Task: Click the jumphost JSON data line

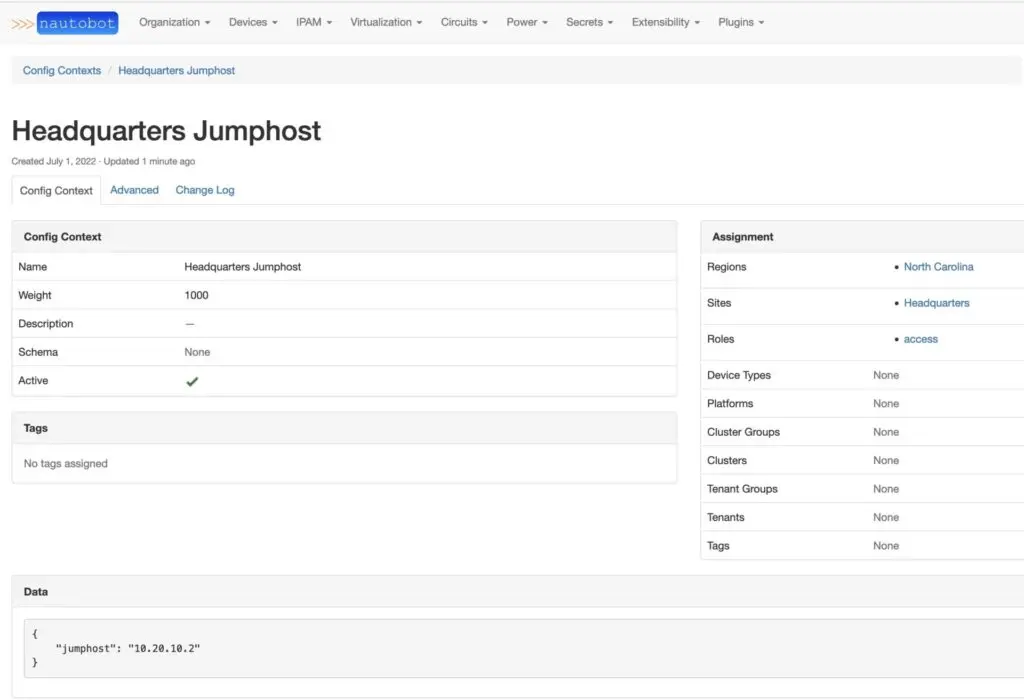Action: pyautogui.click(x=128, y=648)
